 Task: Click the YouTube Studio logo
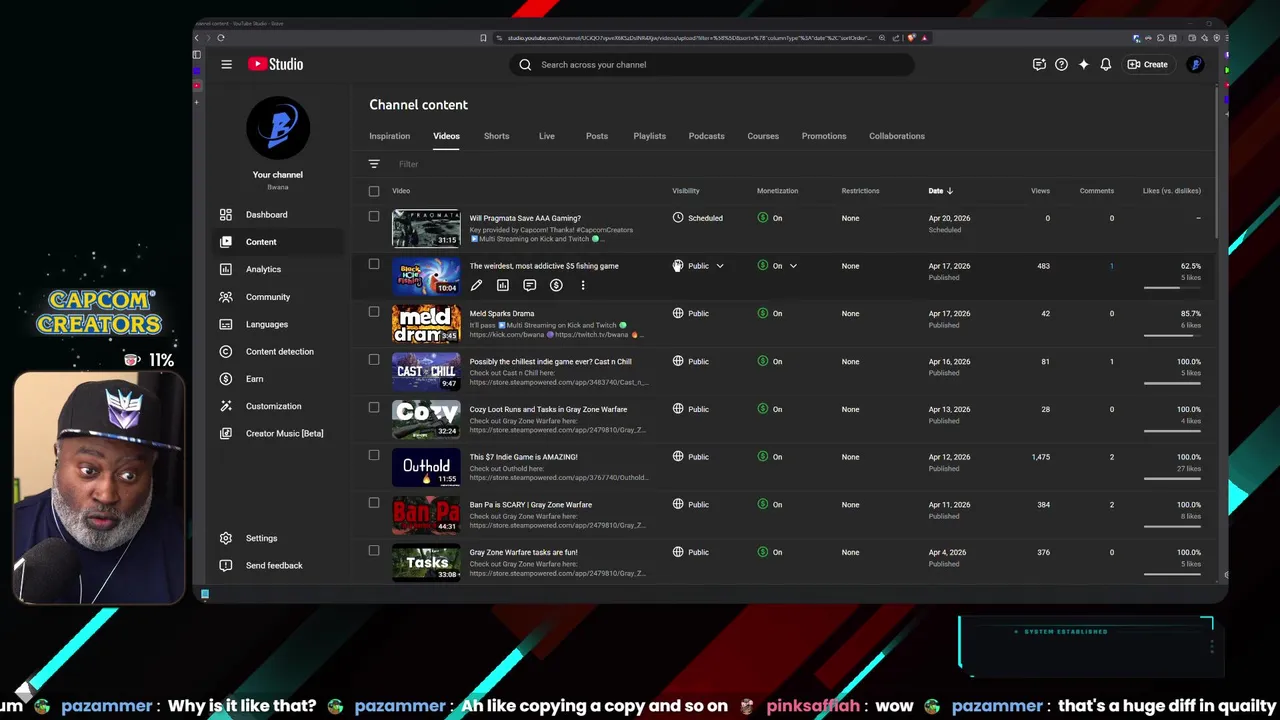coord(275,64)
